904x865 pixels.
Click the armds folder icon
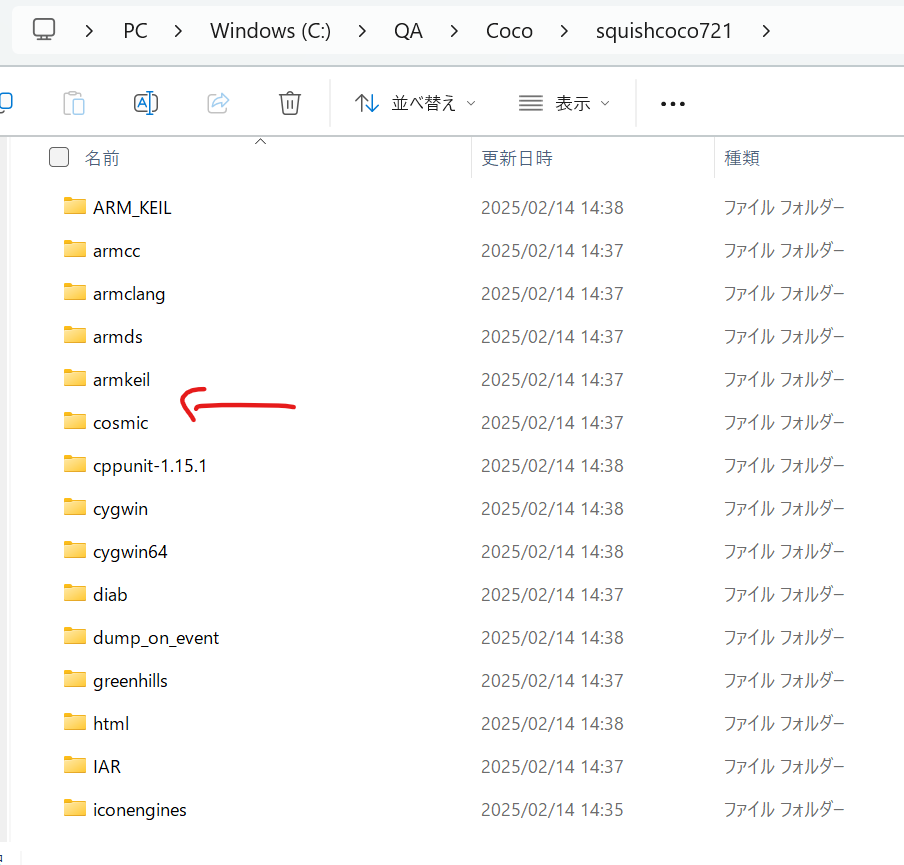click(74, 335)
